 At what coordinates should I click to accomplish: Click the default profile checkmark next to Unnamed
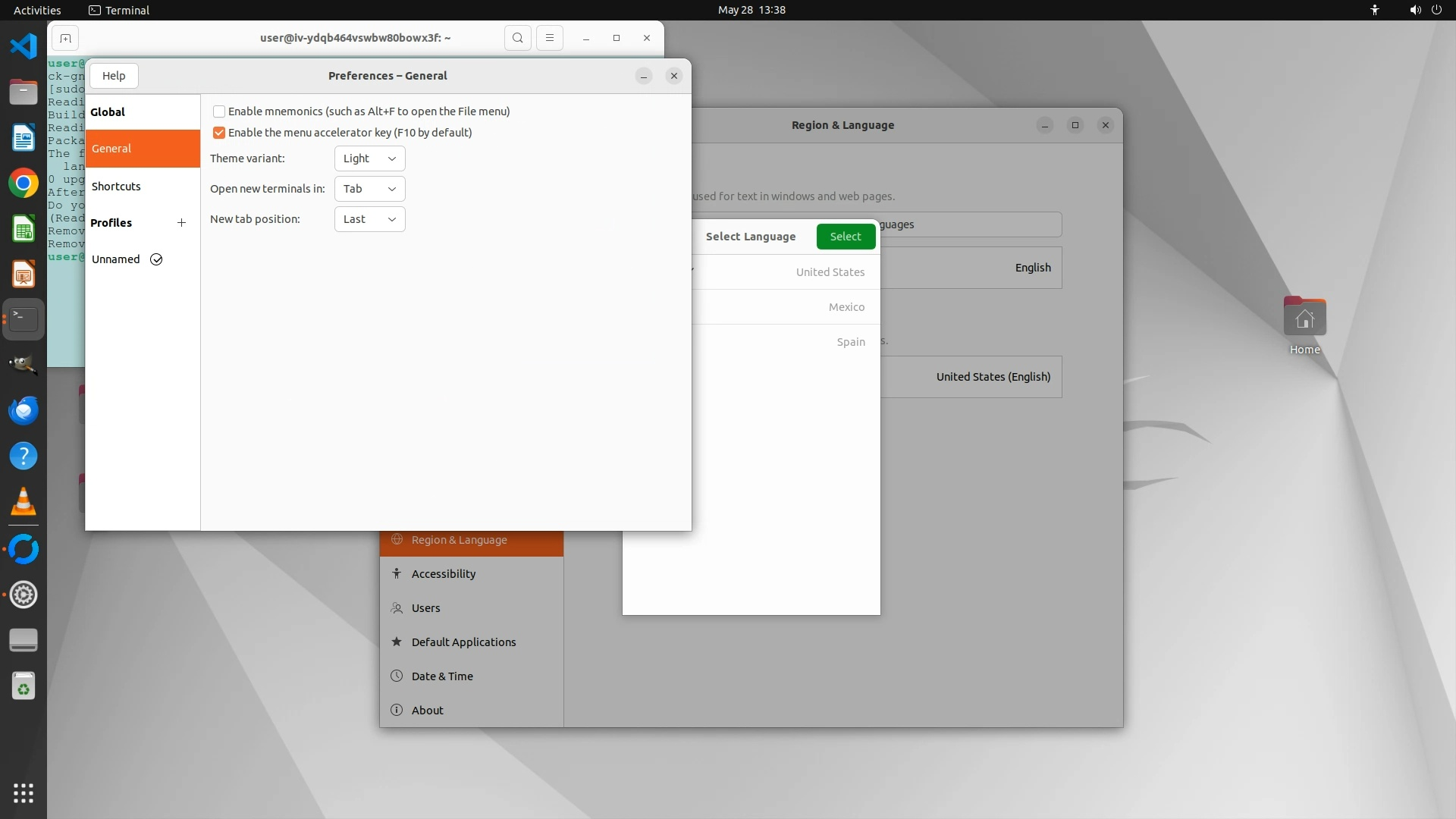coord(156,259)
